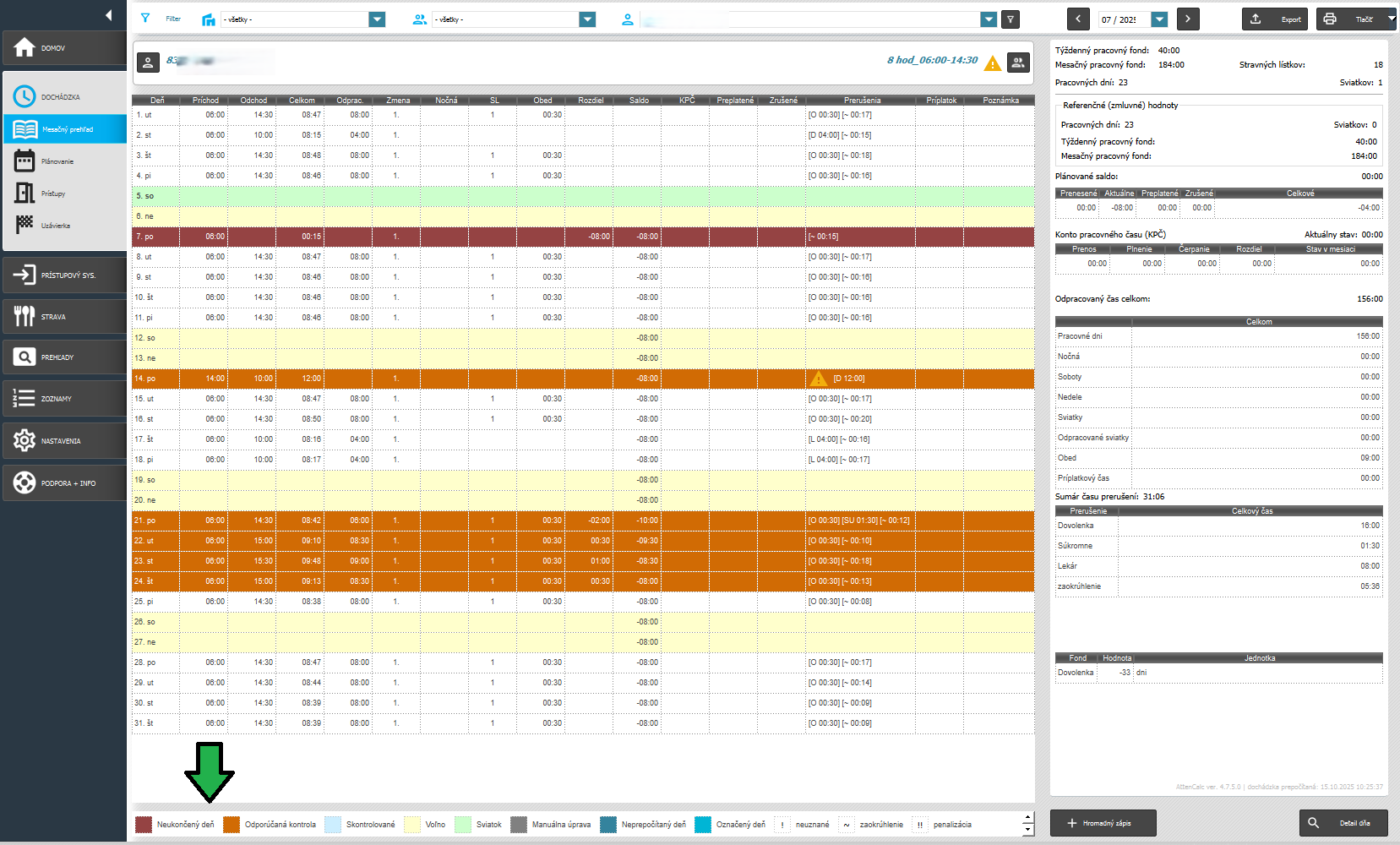This screenshot has width=1400, height=845.
Task: Go to next month arrow
Action: 1188,19
